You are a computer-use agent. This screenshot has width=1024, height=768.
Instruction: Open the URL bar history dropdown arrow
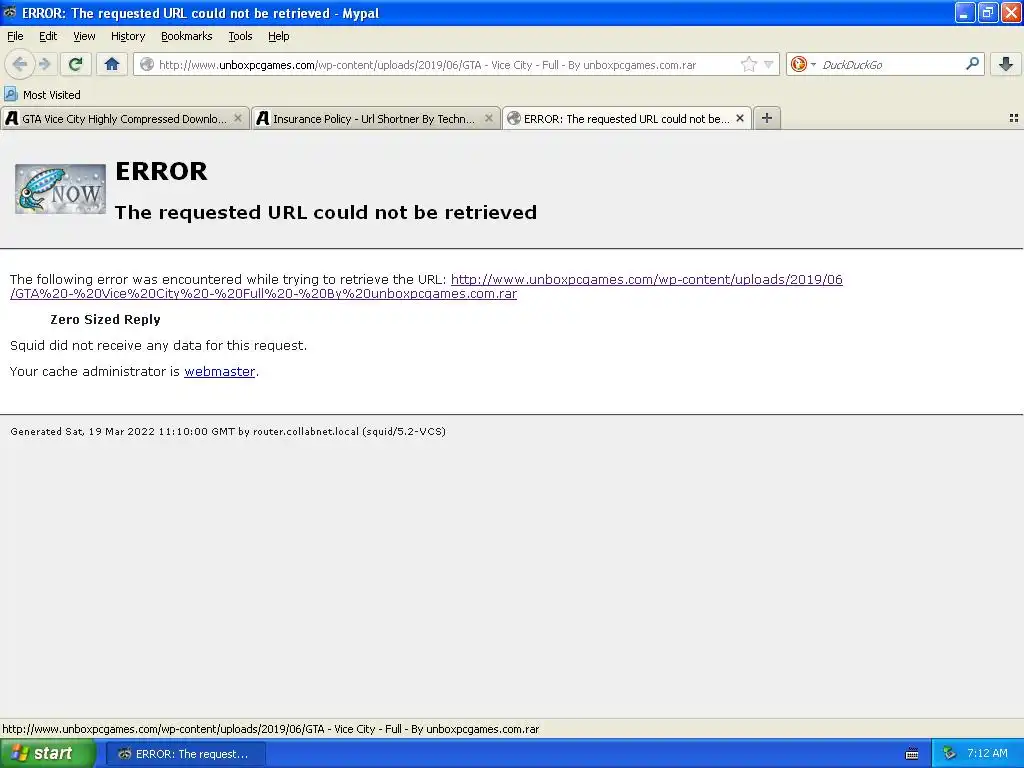click(x=769, y=64)
